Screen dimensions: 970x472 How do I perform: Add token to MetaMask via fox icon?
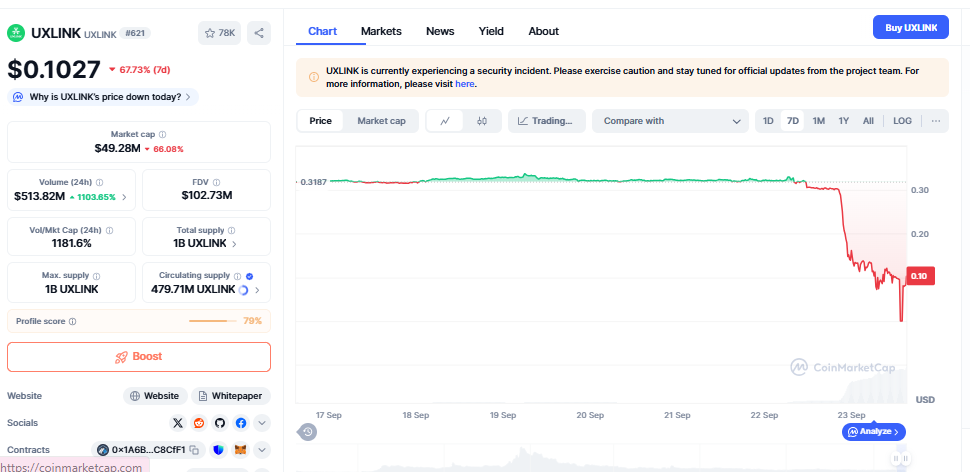click(x=241, y=450)
